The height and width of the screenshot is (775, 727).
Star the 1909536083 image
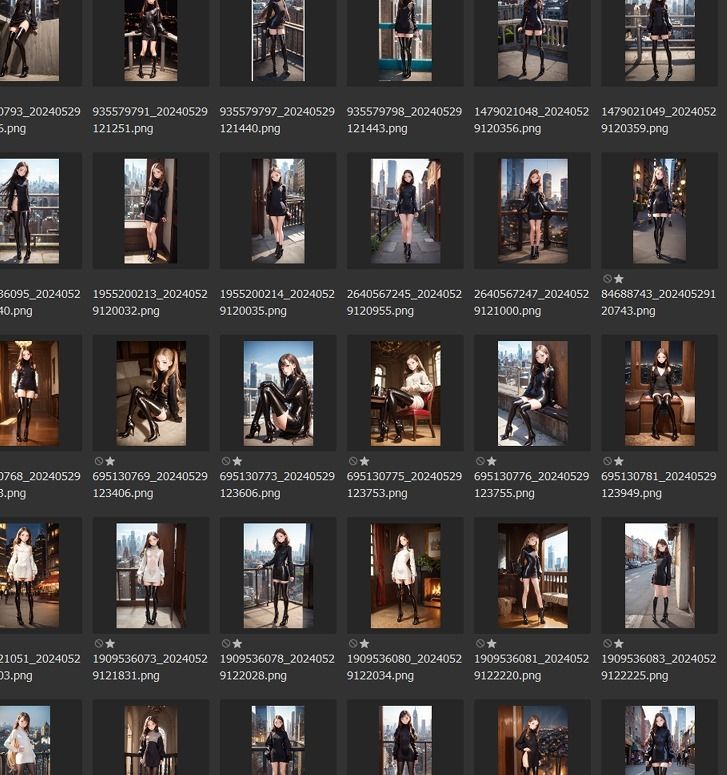tap(619, 644)
